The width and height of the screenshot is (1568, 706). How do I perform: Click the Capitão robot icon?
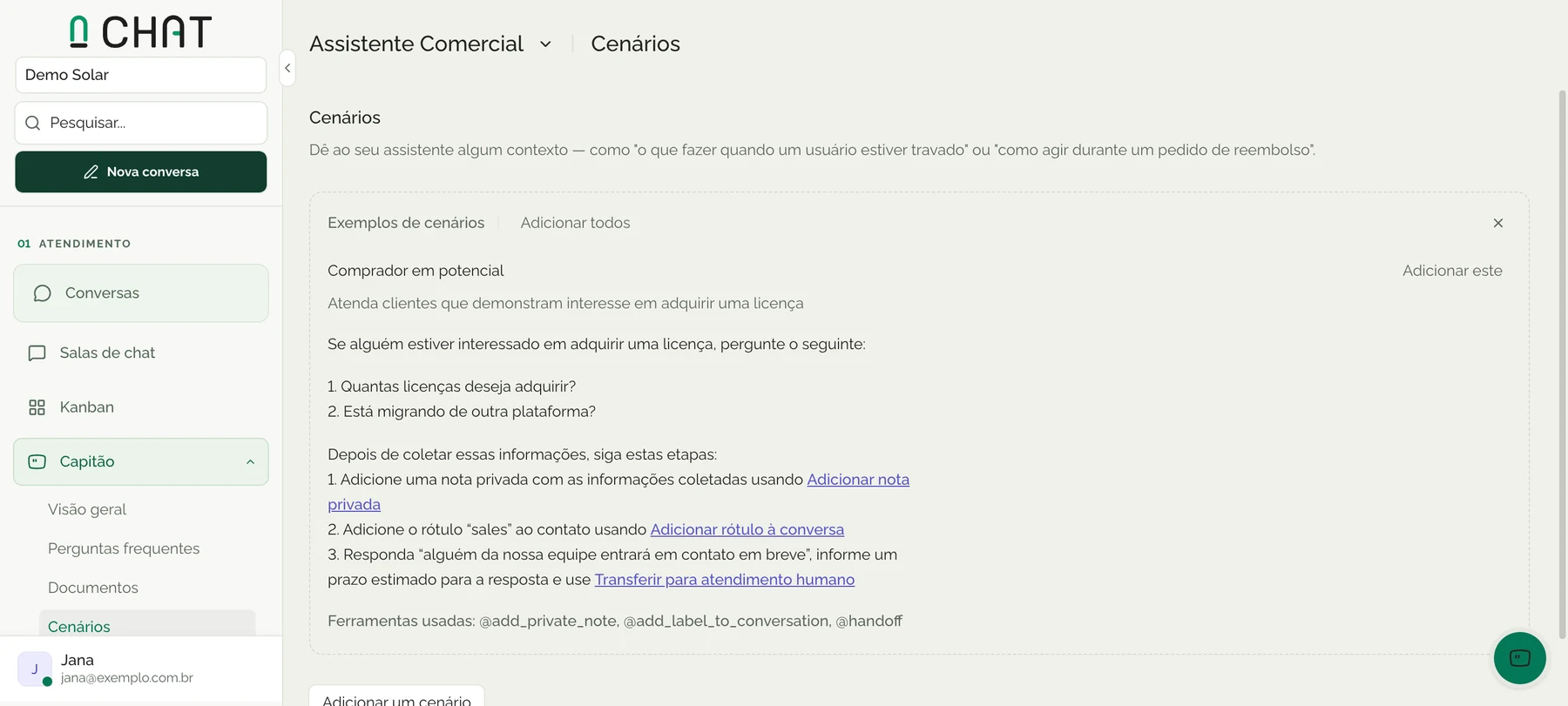(37, 461)
